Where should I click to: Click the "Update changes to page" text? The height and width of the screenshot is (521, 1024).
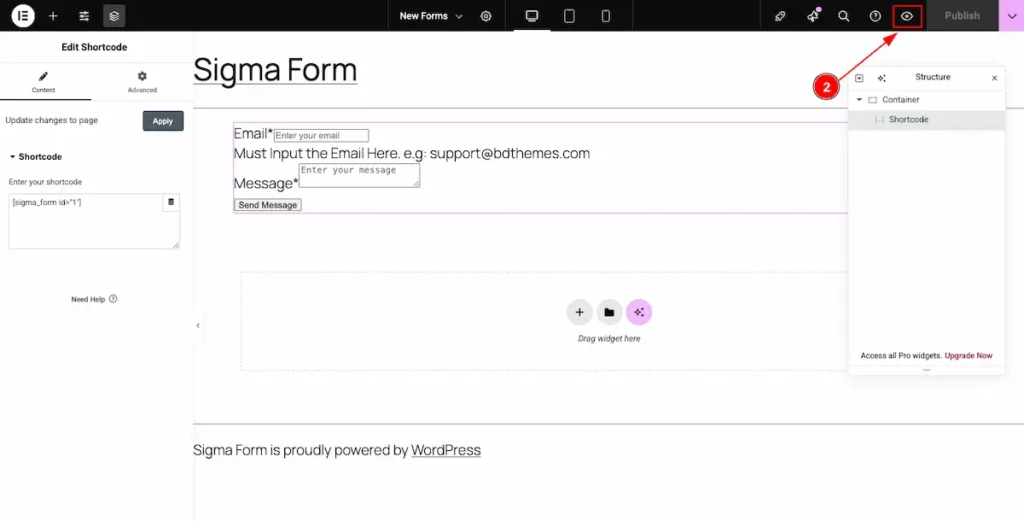[x=52, y=120]
